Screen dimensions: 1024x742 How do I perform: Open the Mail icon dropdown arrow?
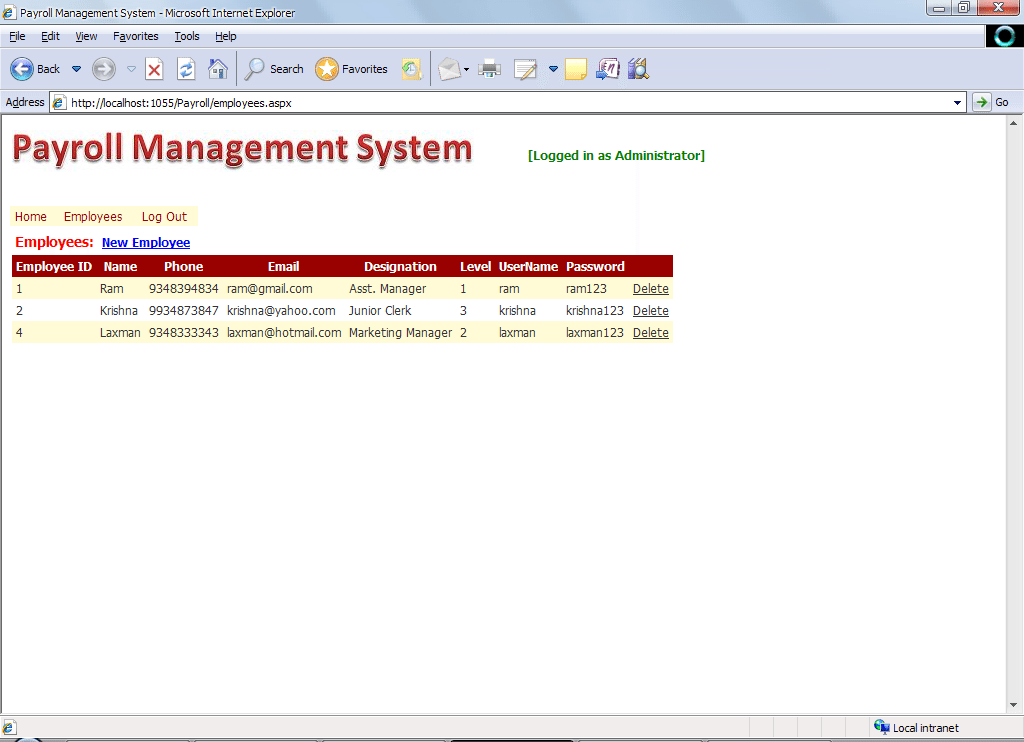(466, 70)
